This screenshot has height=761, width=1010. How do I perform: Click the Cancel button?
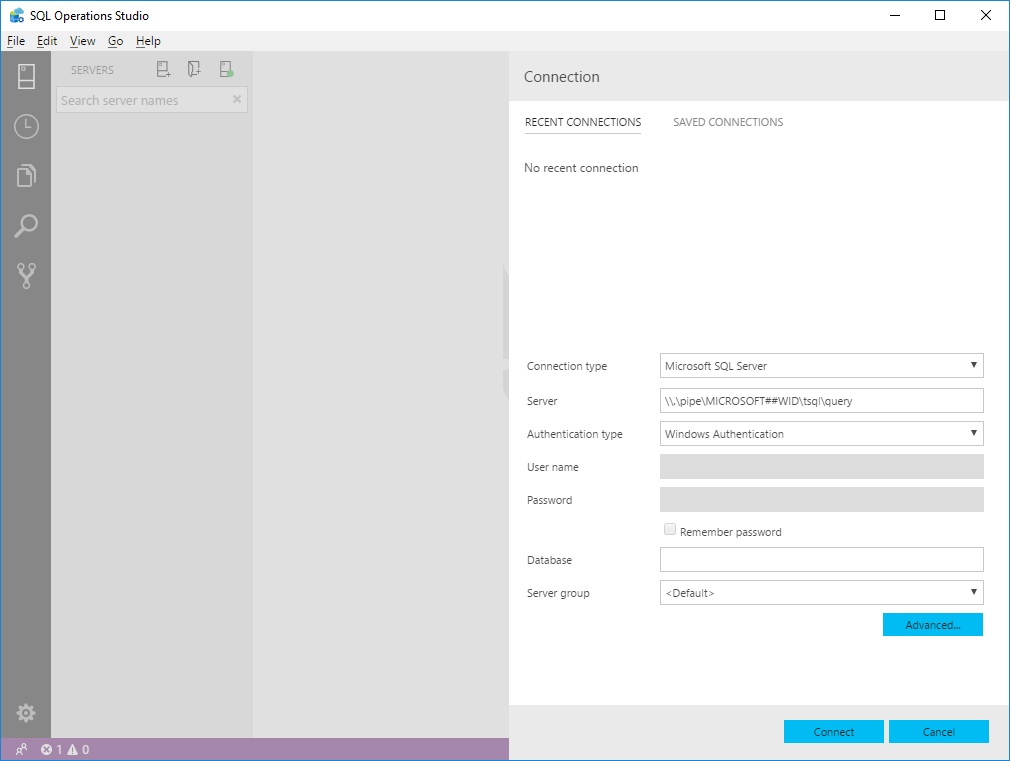tap(939, 731)
